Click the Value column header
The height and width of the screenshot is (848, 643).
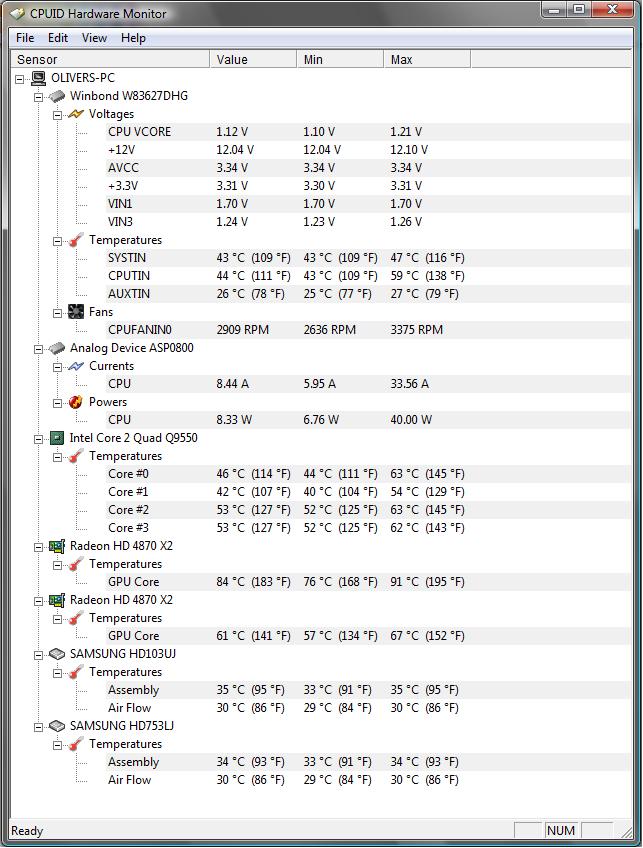click(253, 59)
